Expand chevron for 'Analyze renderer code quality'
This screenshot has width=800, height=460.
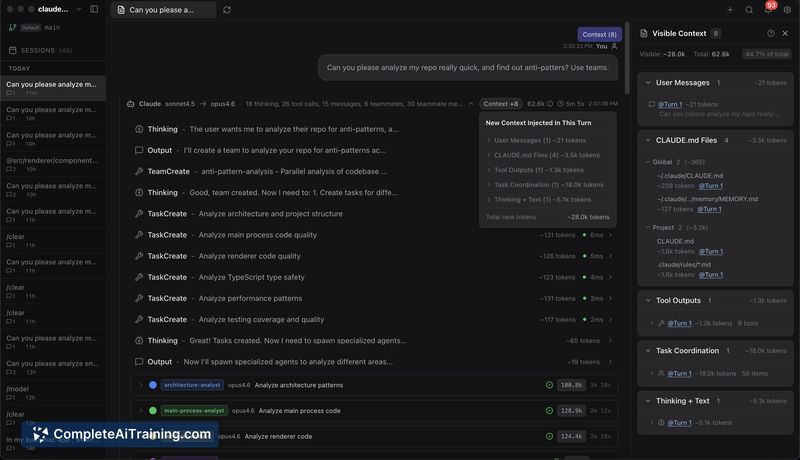[x=610, y=256]
